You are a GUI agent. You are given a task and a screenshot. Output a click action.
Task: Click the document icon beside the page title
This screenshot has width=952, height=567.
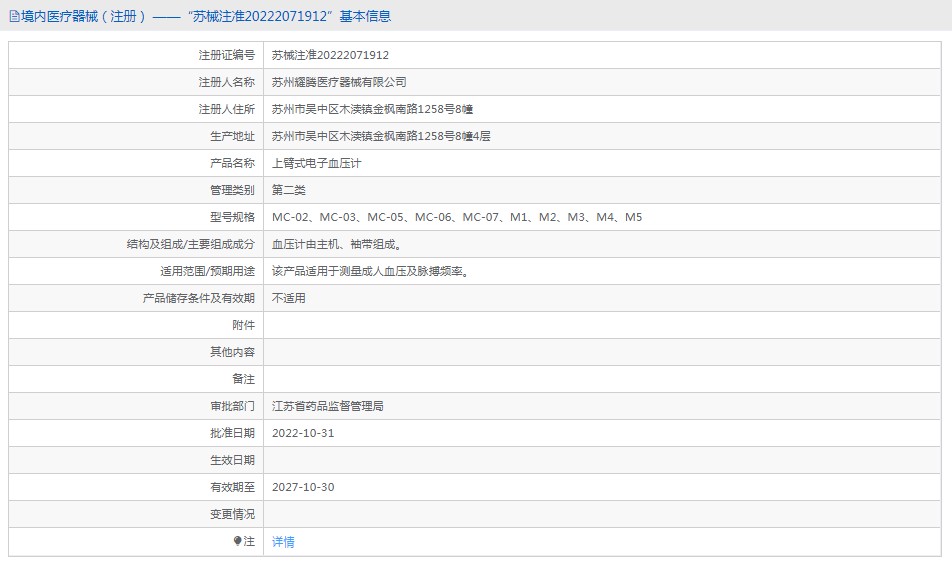(14, 16)
